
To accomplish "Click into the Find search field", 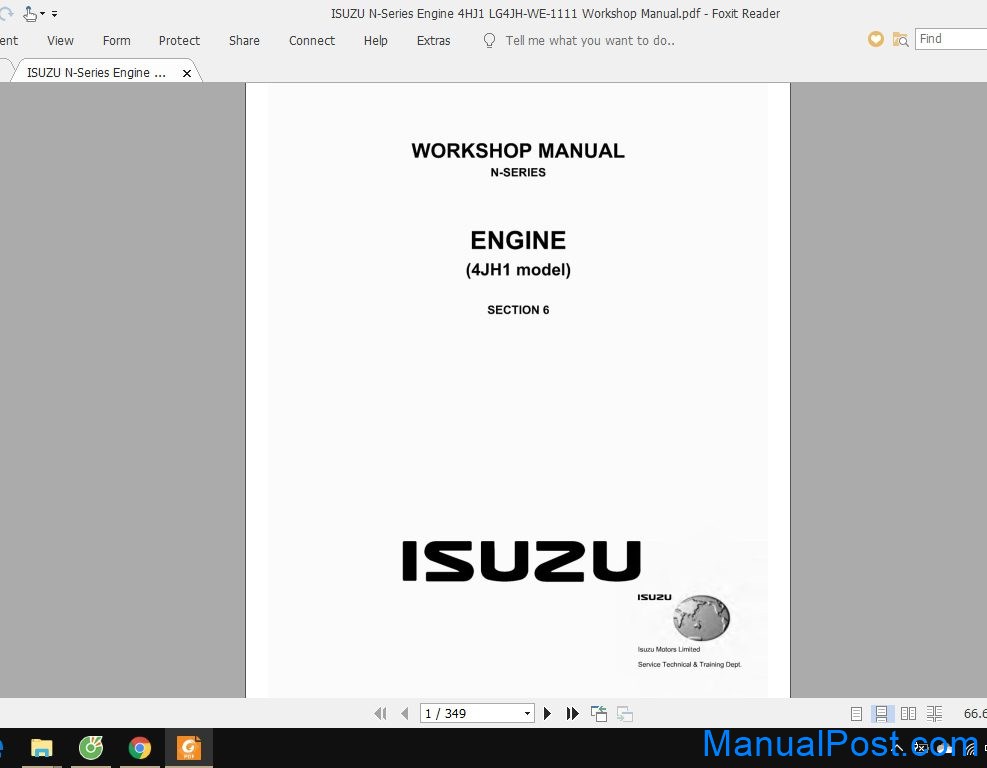I will click(950, 39).
